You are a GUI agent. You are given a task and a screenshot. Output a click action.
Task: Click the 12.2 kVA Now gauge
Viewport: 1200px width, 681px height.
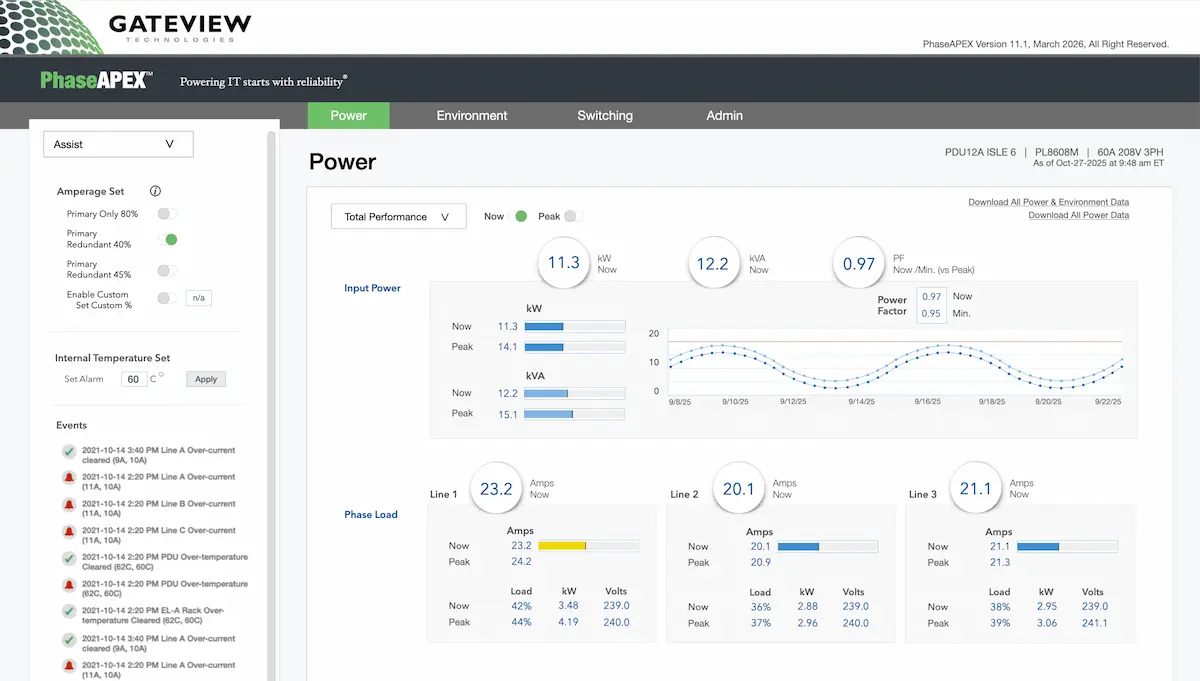pyautogui.click(x=713, y=263)
